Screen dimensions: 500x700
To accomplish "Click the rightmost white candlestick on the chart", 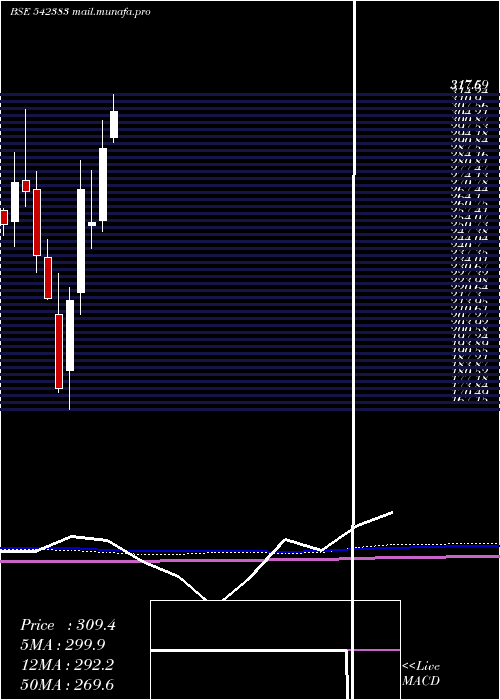I will click(x=114, y=125).
